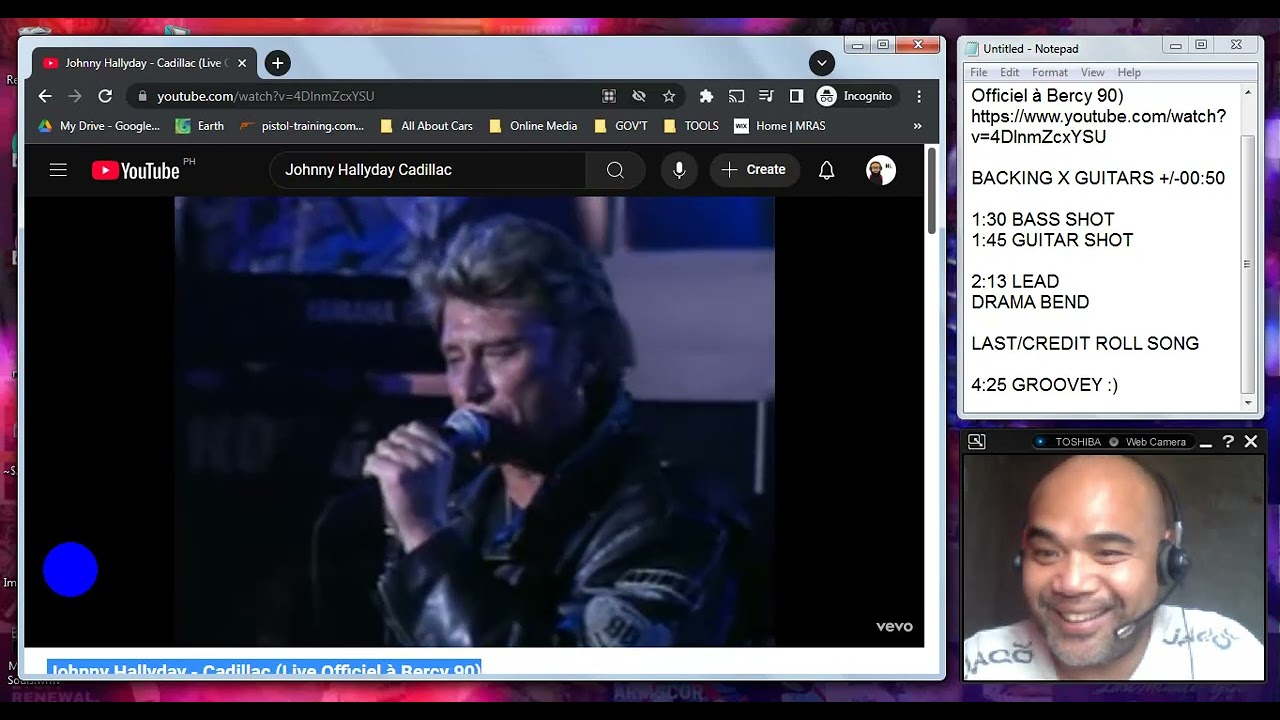The image size is (1280, 720).
Task: Bookmark this page with the star
Action: tap(669, 96)
